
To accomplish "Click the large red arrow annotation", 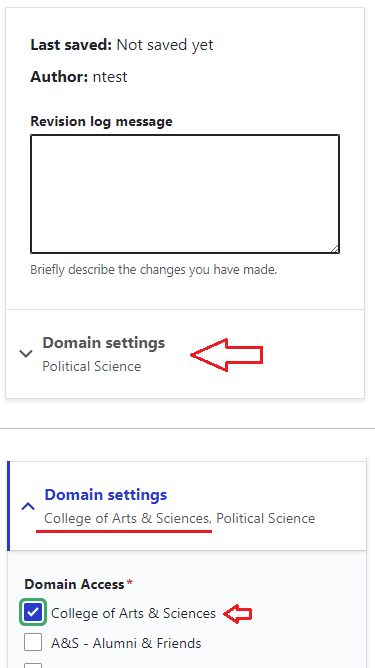I will point(227,355).
